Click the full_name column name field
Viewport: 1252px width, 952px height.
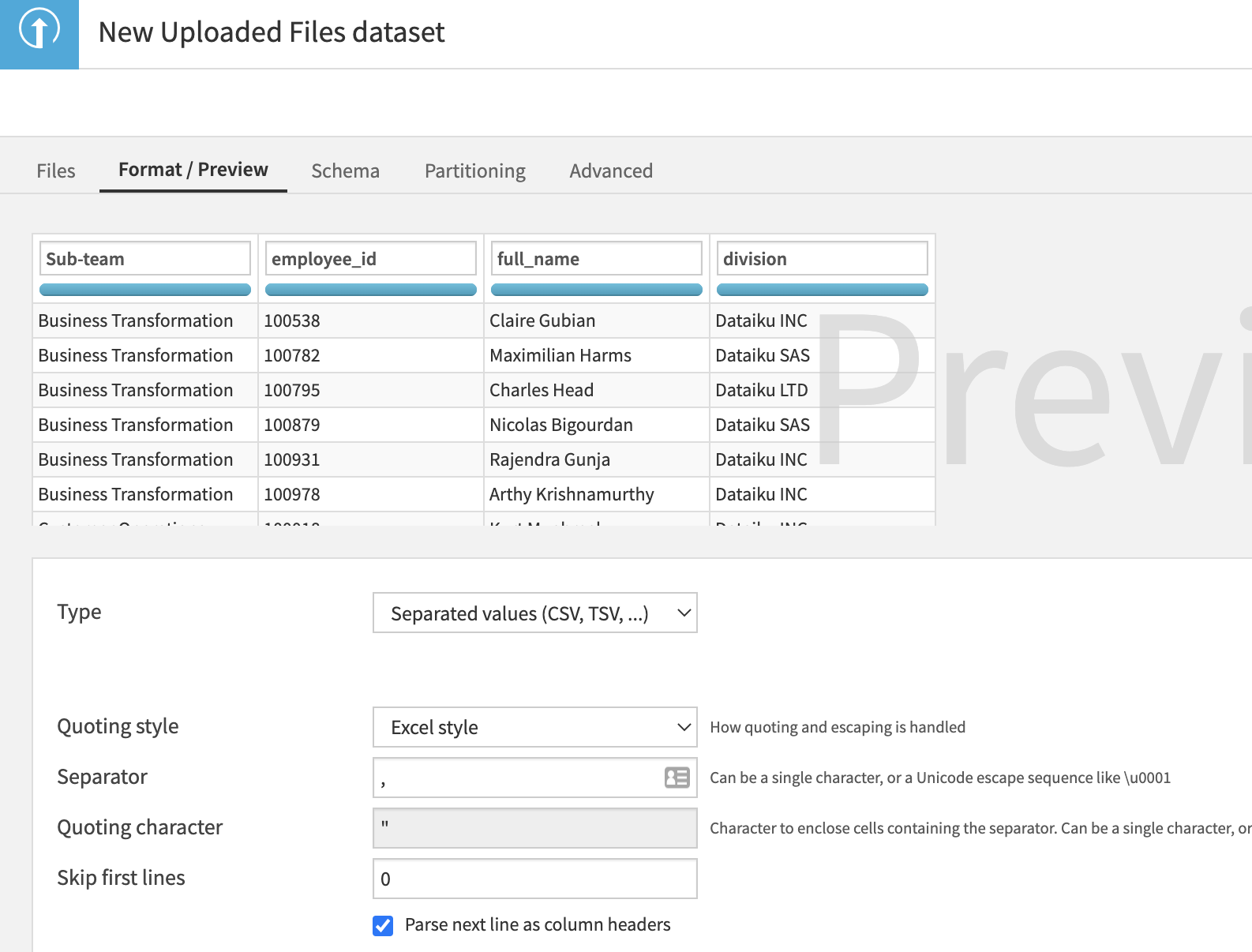[597, 258]
